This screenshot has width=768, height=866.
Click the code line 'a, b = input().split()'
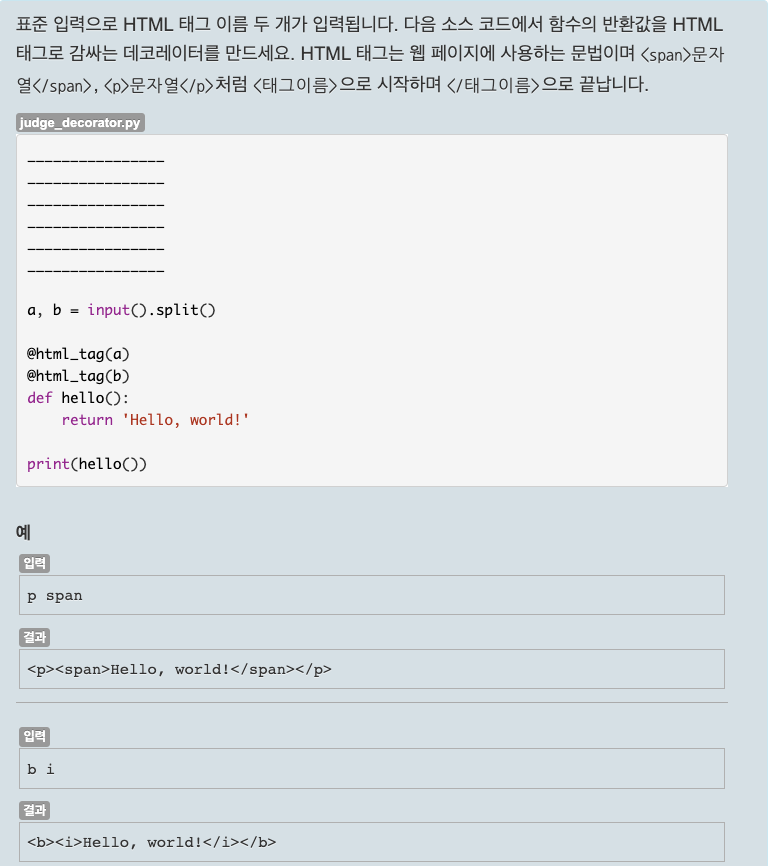coord(121,310)
